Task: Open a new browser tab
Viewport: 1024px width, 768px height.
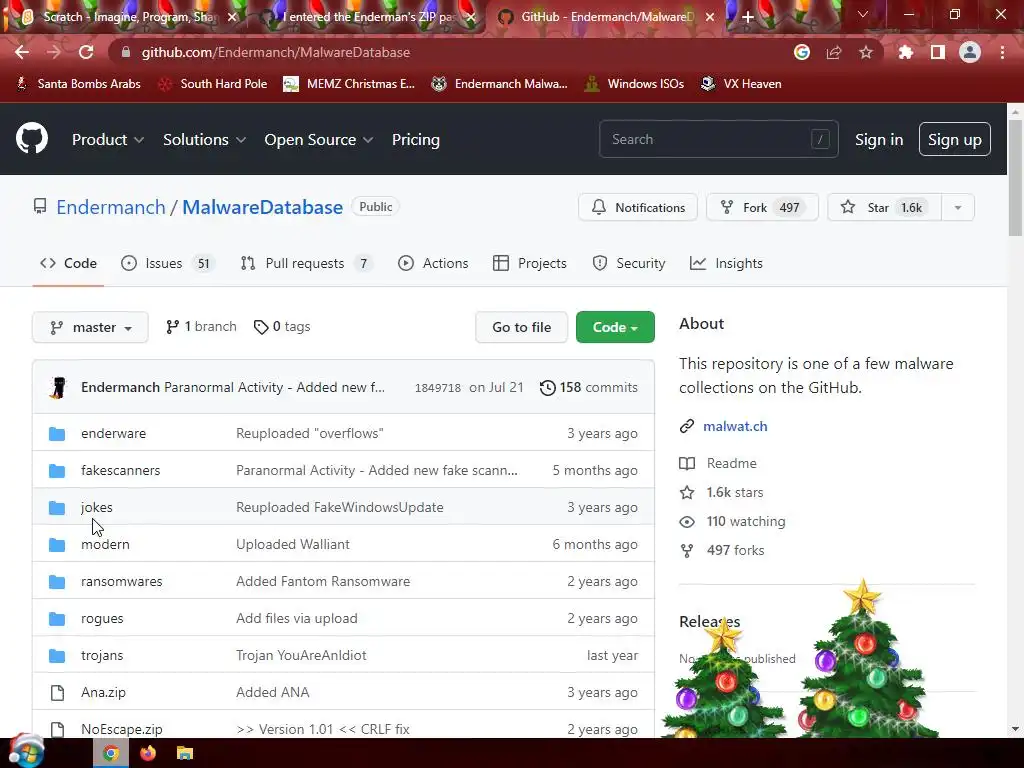Action: [x=748, y=17]
